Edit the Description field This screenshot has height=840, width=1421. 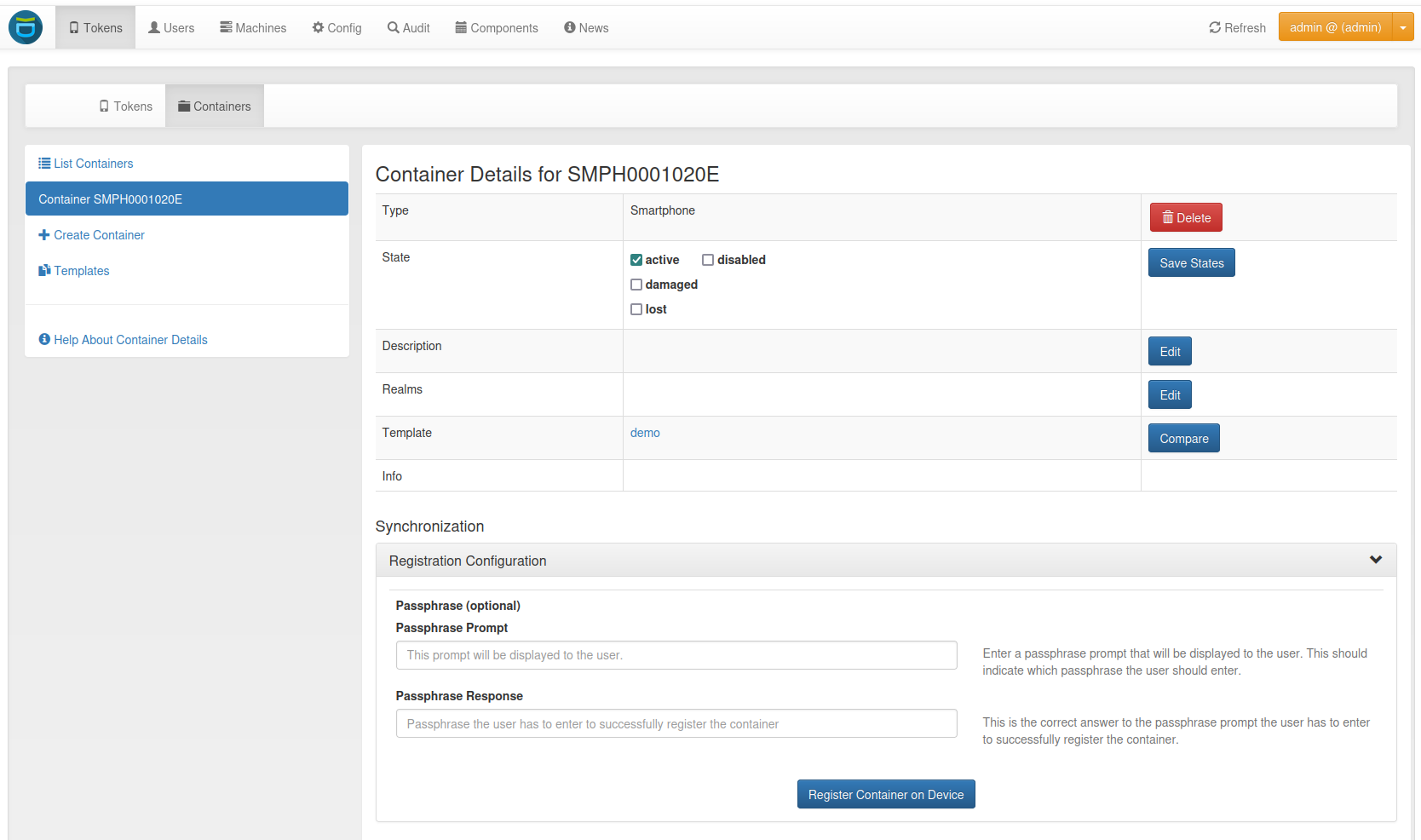coord(1170,351)
